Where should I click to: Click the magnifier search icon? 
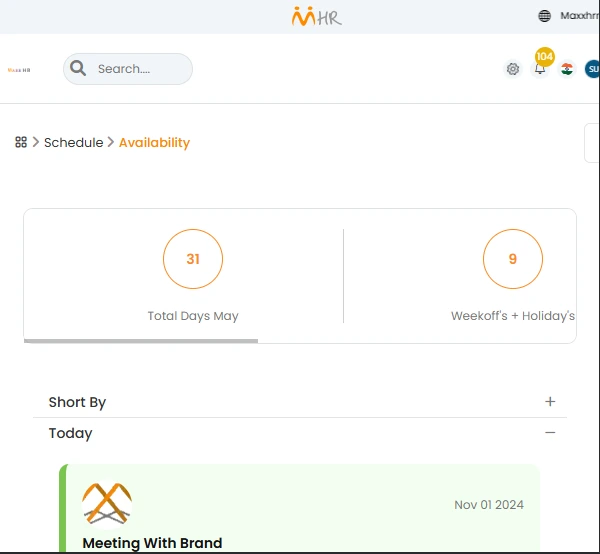[x=78, y=68]
